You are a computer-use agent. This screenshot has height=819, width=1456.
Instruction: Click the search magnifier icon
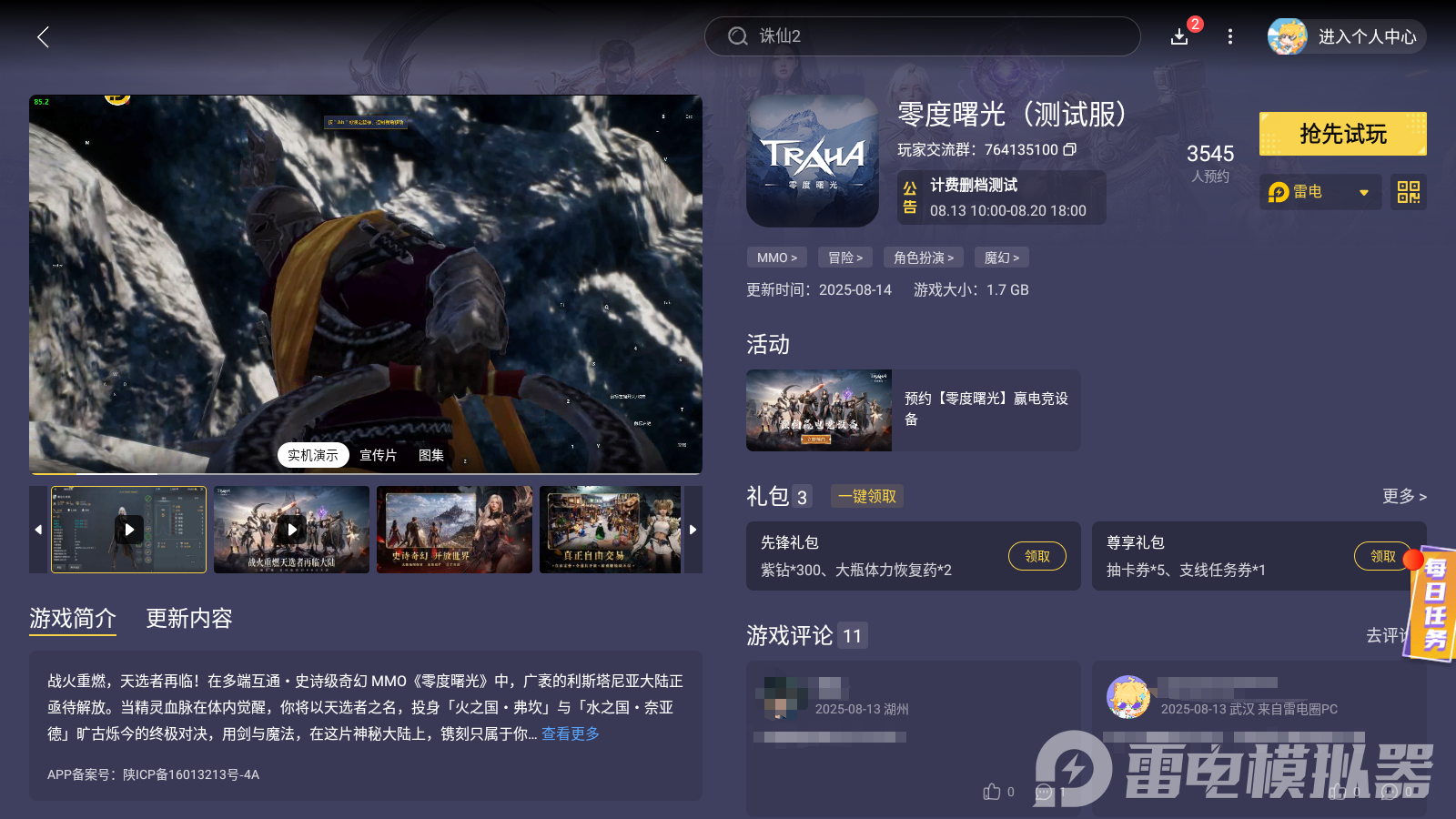[737, 36]
